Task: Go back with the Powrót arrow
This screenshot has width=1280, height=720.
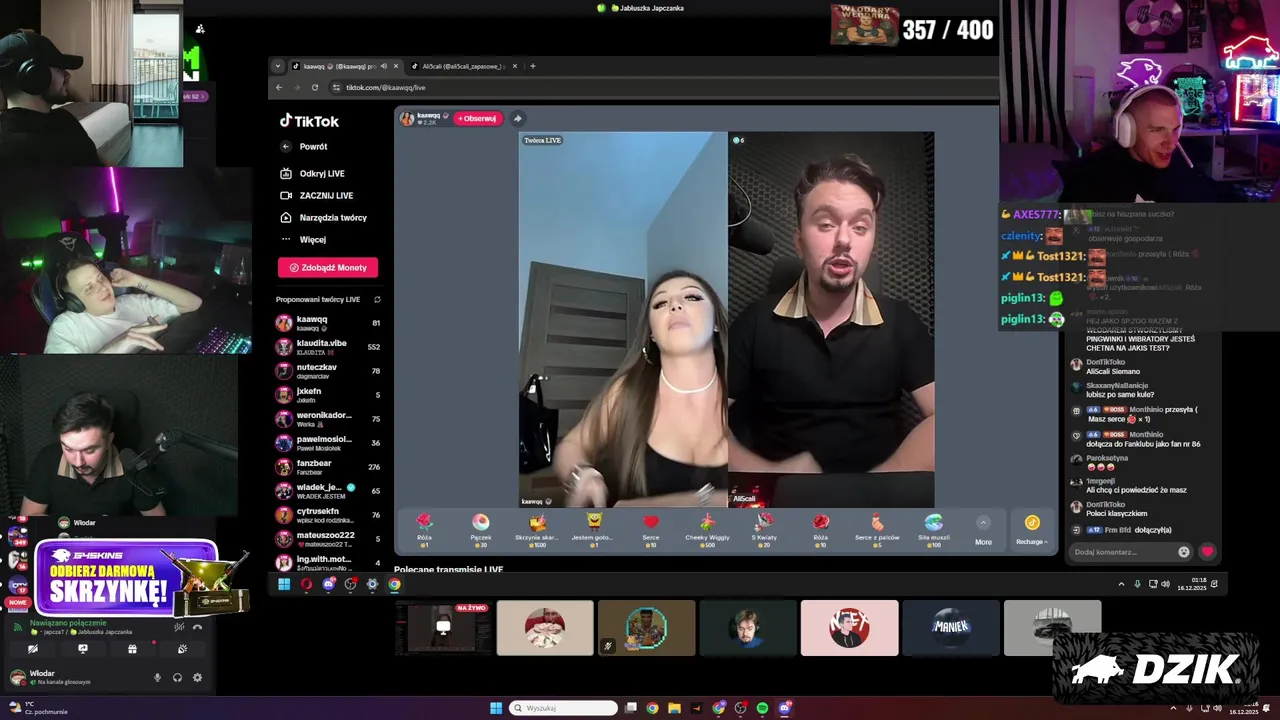Action: (x=286, y=147)
